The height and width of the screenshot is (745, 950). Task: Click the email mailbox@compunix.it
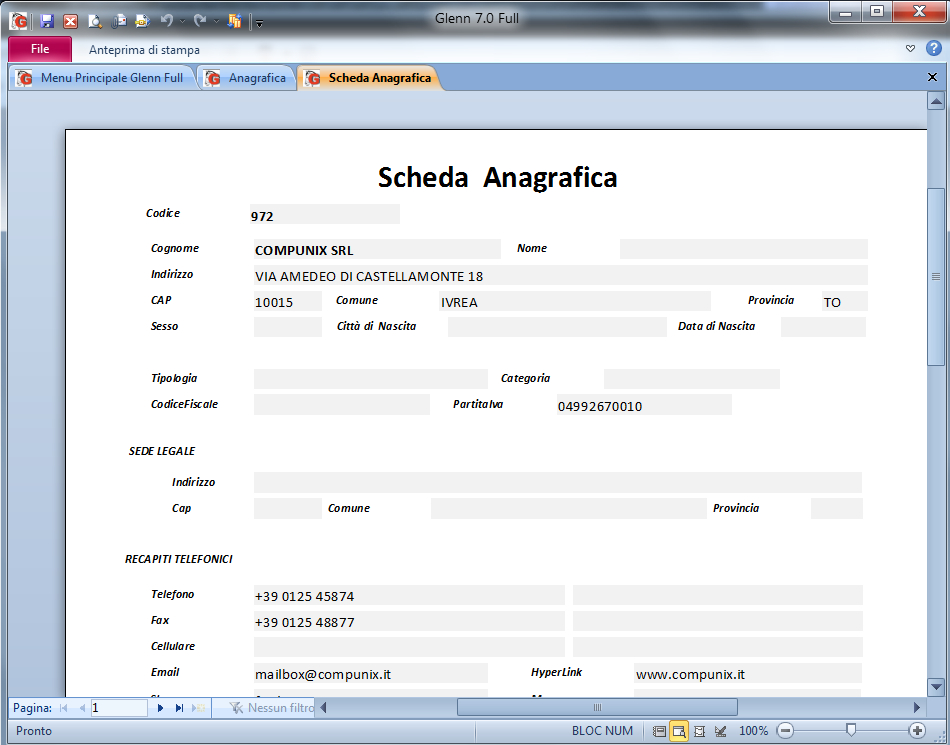(323, 674)
